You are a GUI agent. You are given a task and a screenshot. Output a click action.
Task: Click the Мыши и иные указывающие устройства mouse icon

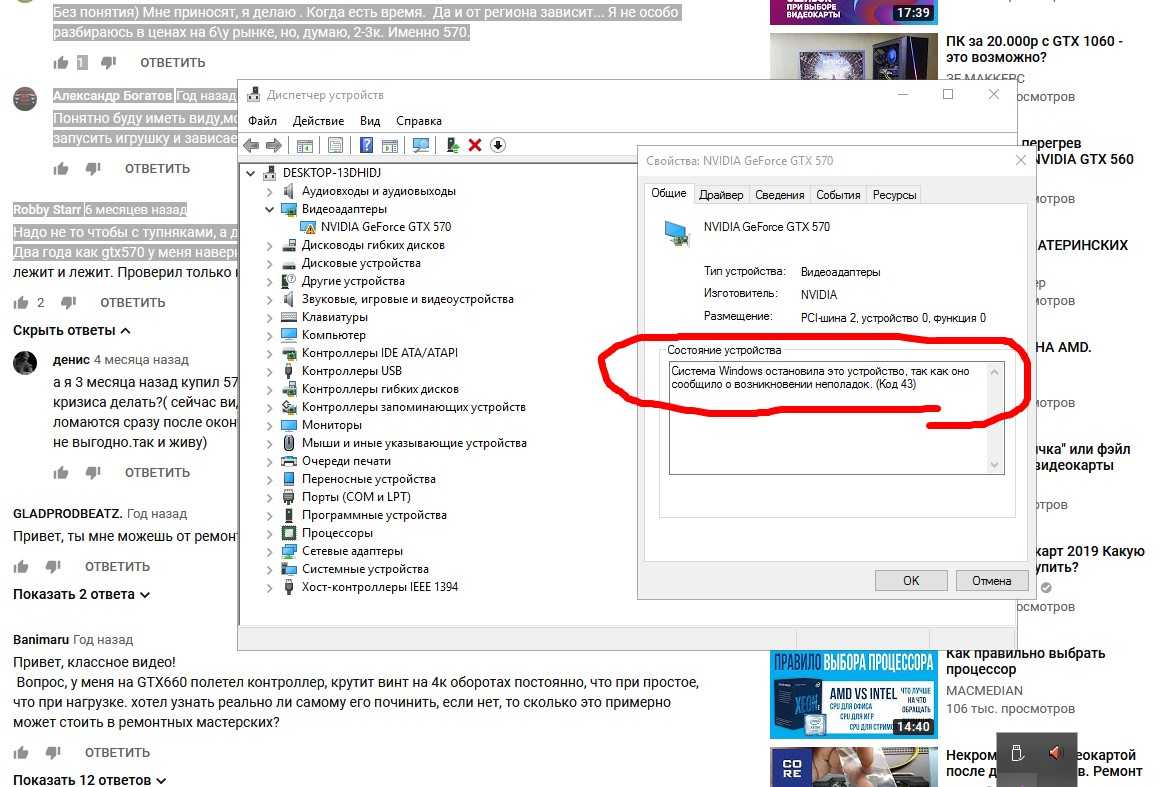click(288, 443)
